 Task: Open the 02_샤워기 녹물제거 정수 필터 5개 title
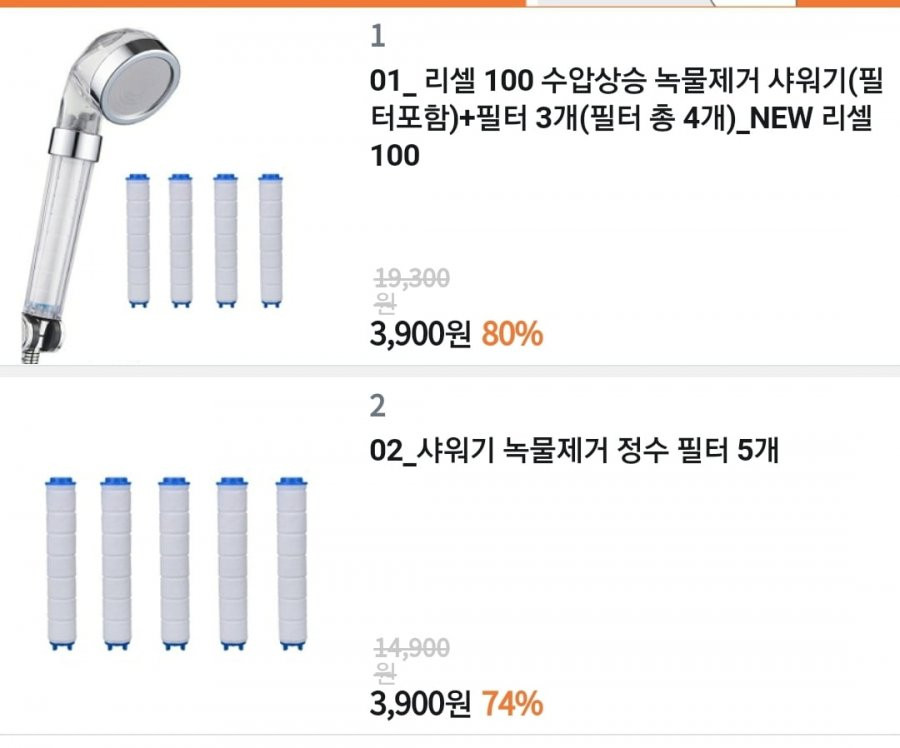575,450
